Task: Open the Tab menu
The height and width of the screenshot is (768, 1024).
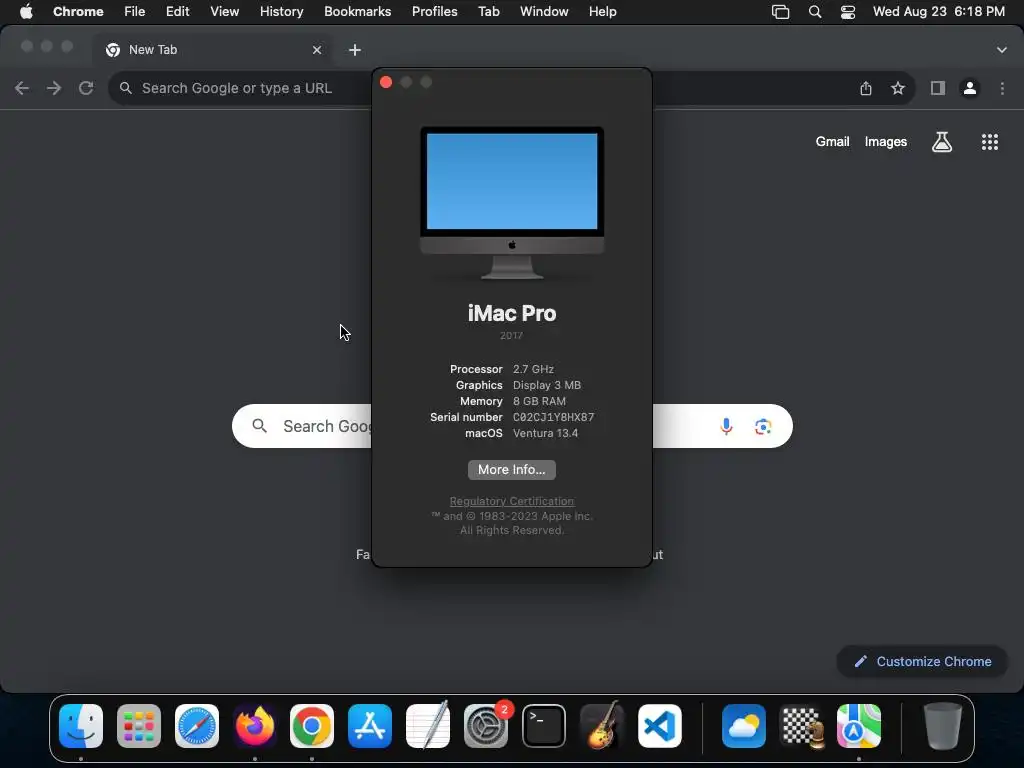Action: pos(488,12)
